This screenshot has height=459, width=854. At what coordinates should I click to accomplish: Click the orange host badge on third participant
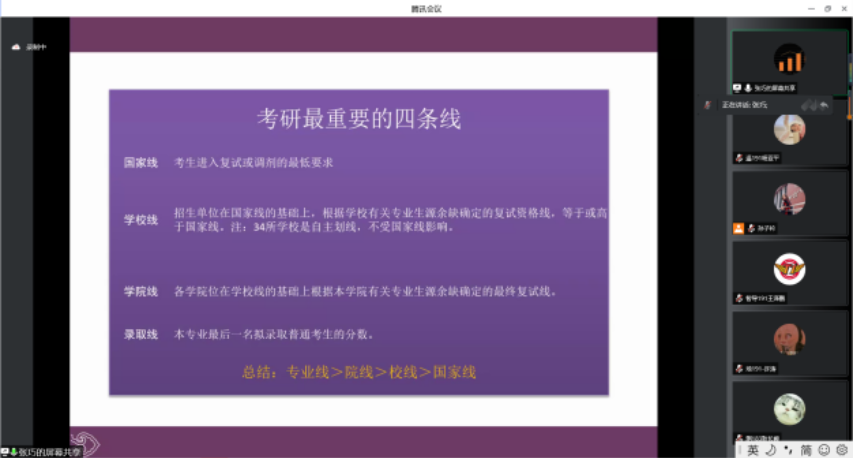(738, 228)
